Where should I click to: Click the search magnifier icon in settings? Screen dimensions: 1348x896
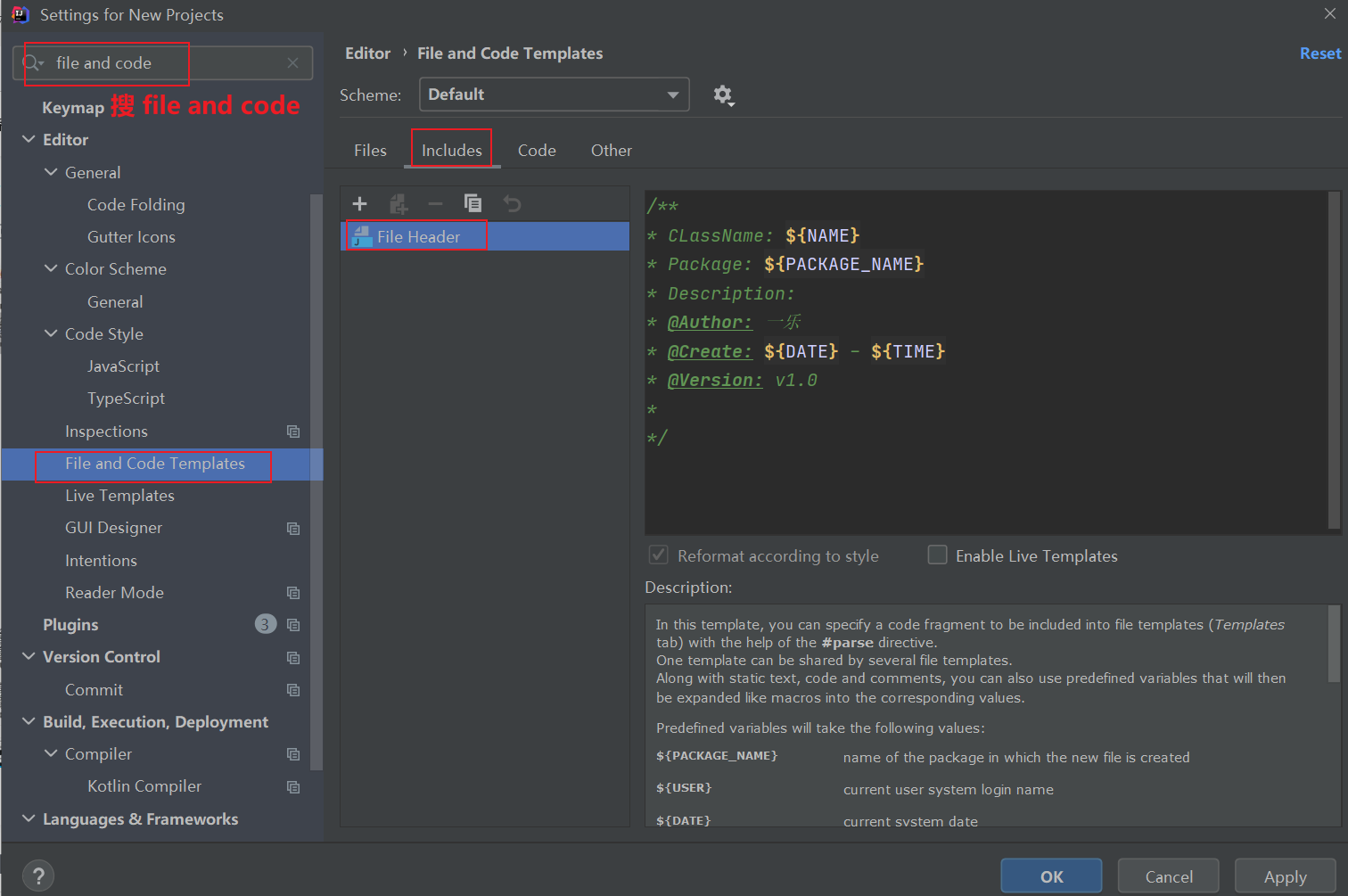(x=32, y=62)
